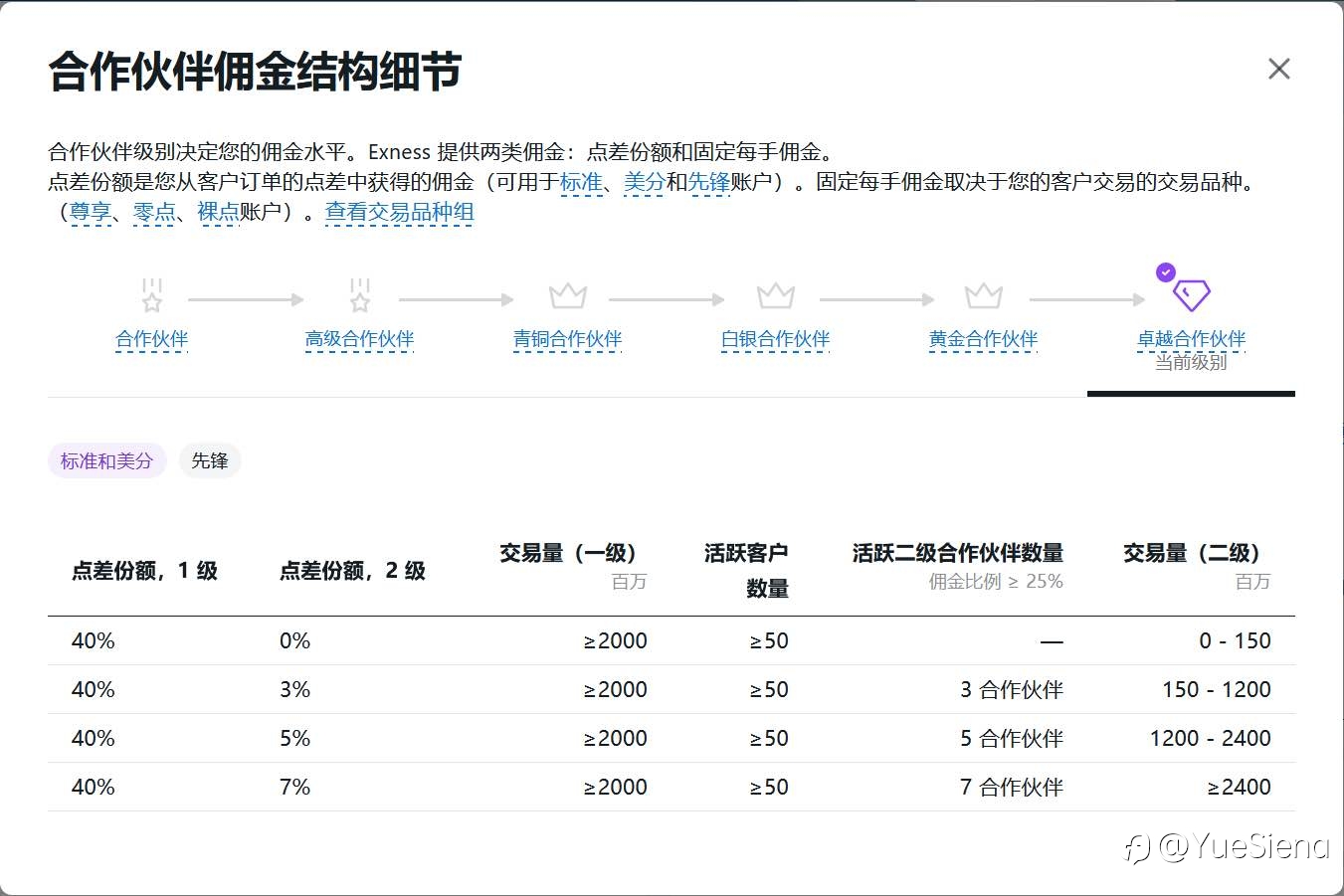Open the 美分 account link in the description
Screen dimensions: 1344x896
tap(645, 182)
